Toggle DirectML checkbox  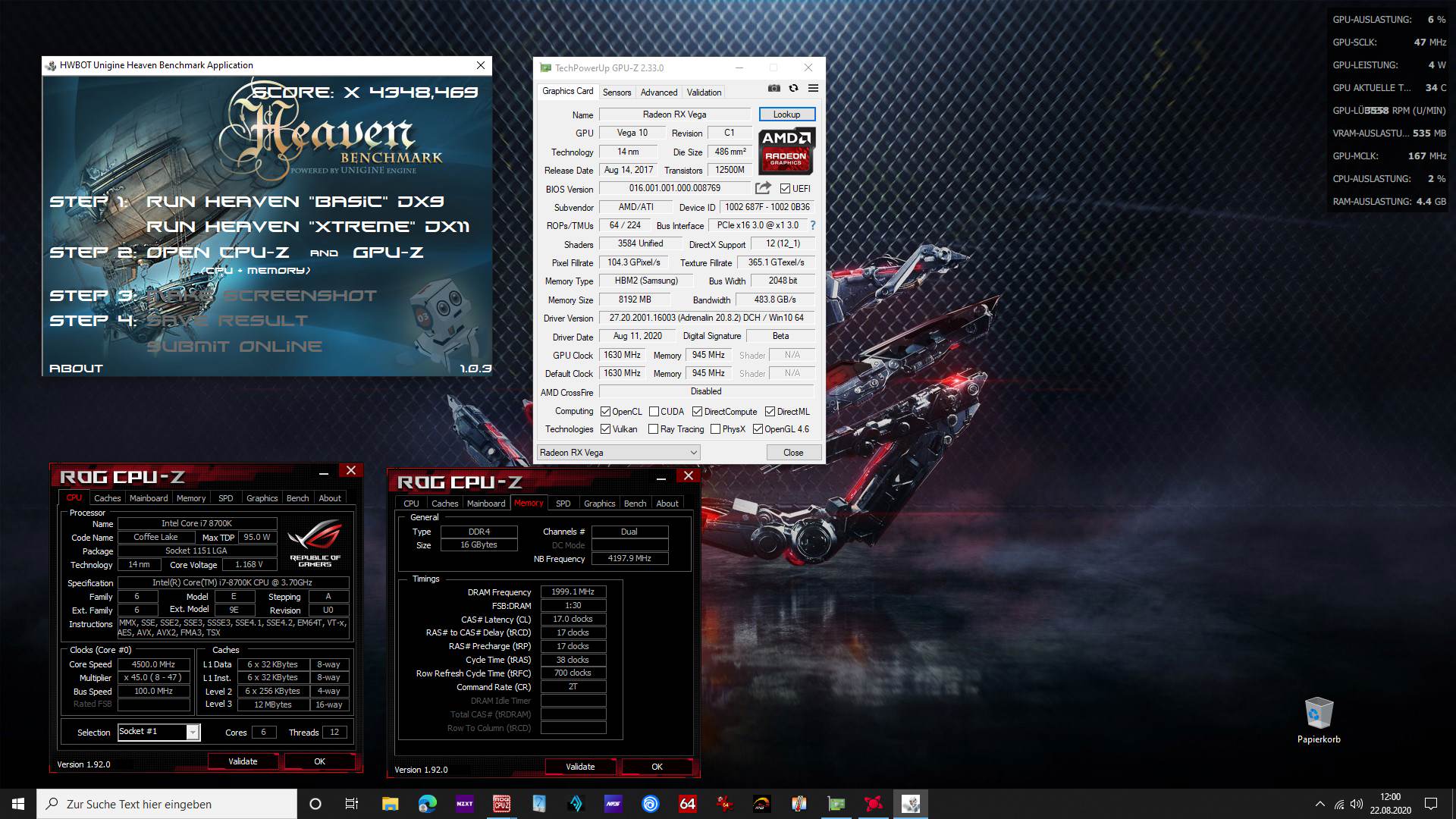click(x=770, y=412)
